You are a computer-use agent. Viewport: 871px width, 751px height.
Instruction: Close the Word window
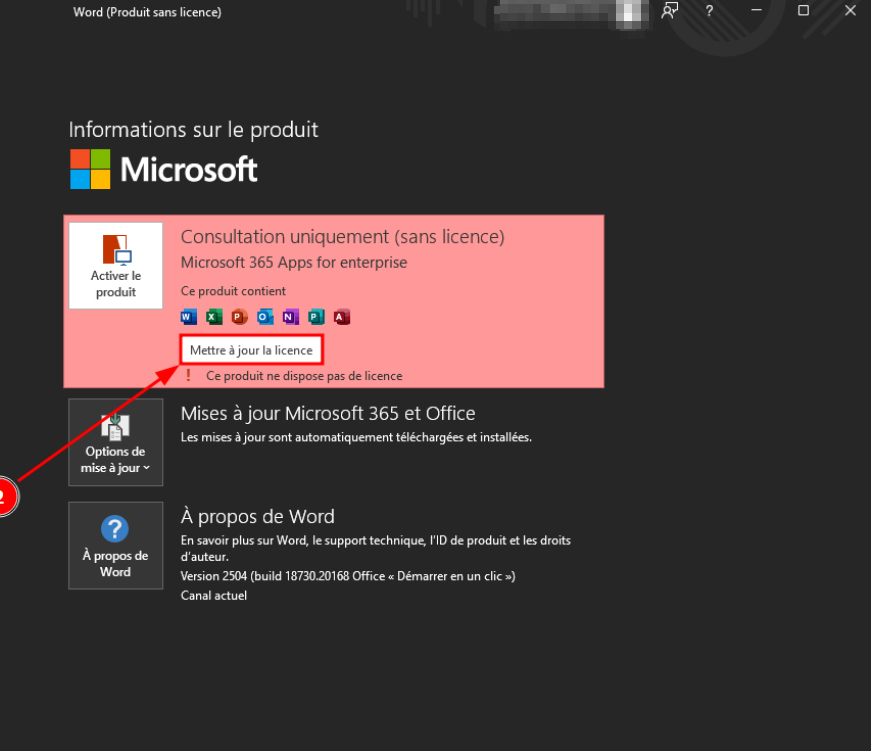click(x=850, y=11)
